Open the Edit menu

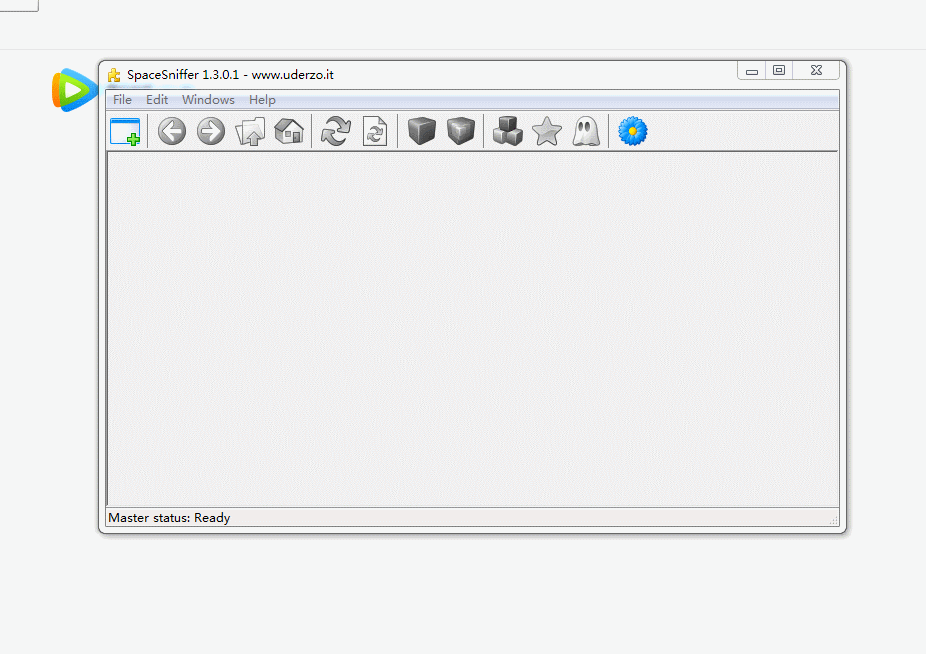[x=157, y=100]
